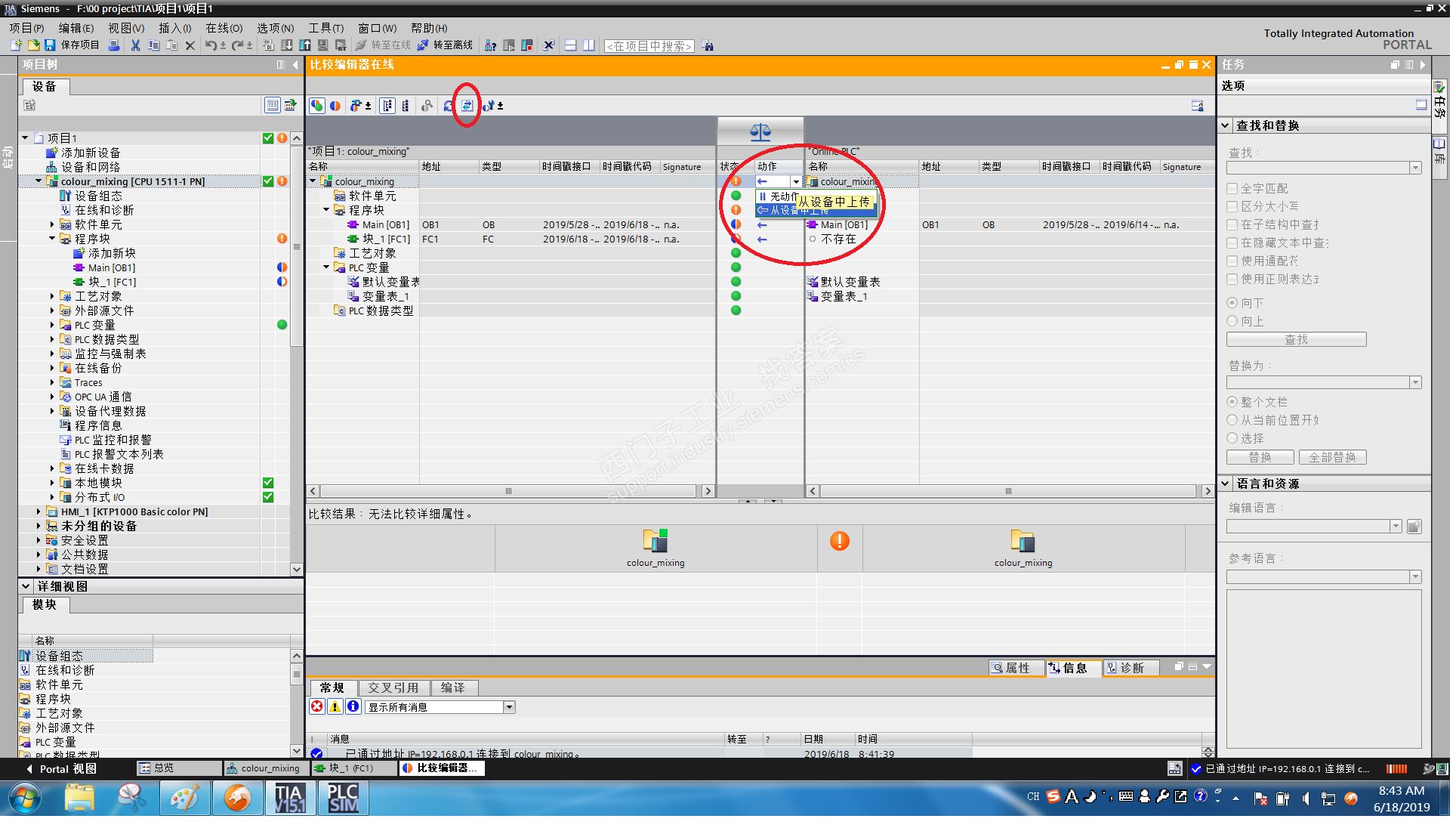Click the Save project disk icon
The image size is (1456, 828).
point(50,45)
